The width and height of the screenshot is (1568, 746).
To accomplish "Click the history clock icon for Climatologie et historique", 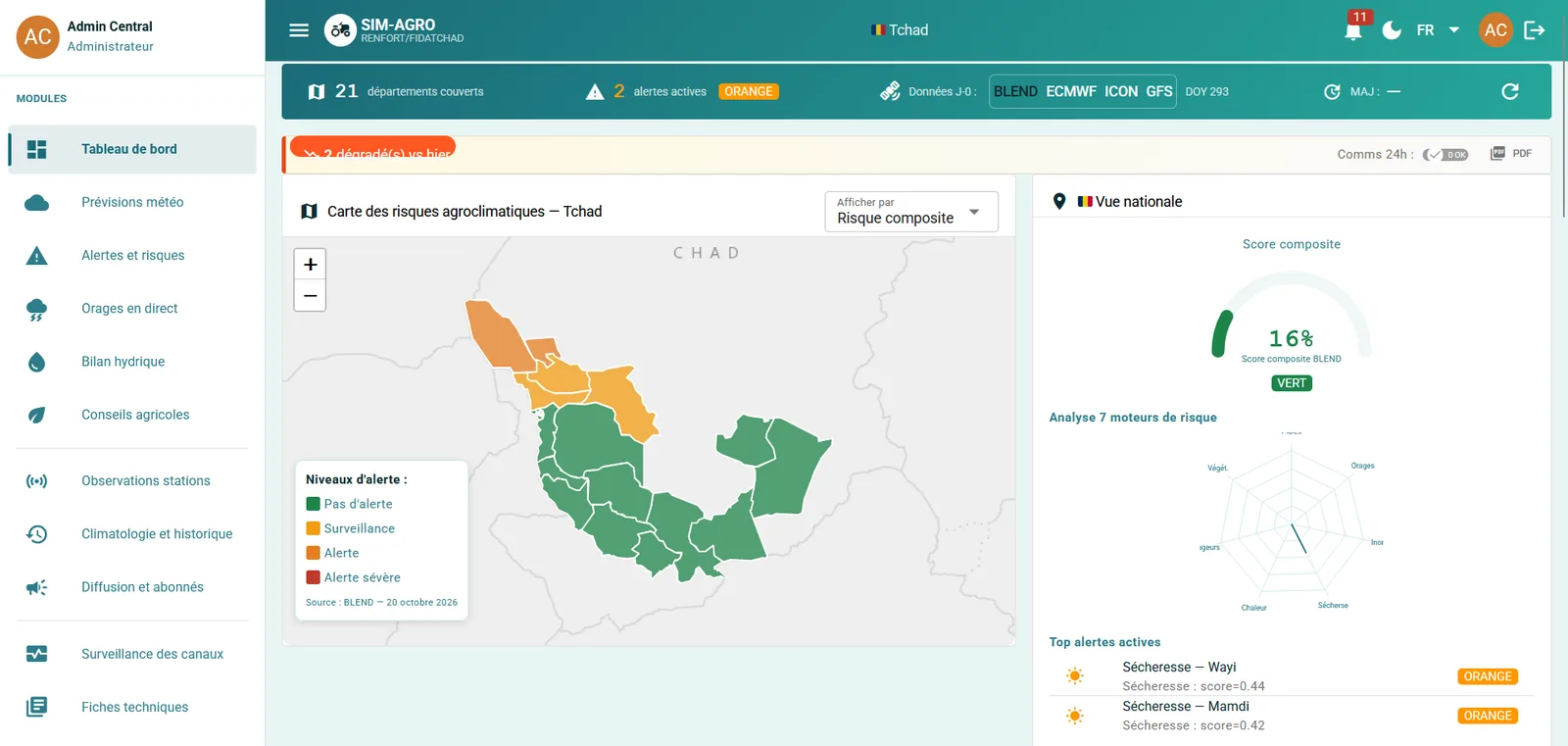I will [37, 534].
